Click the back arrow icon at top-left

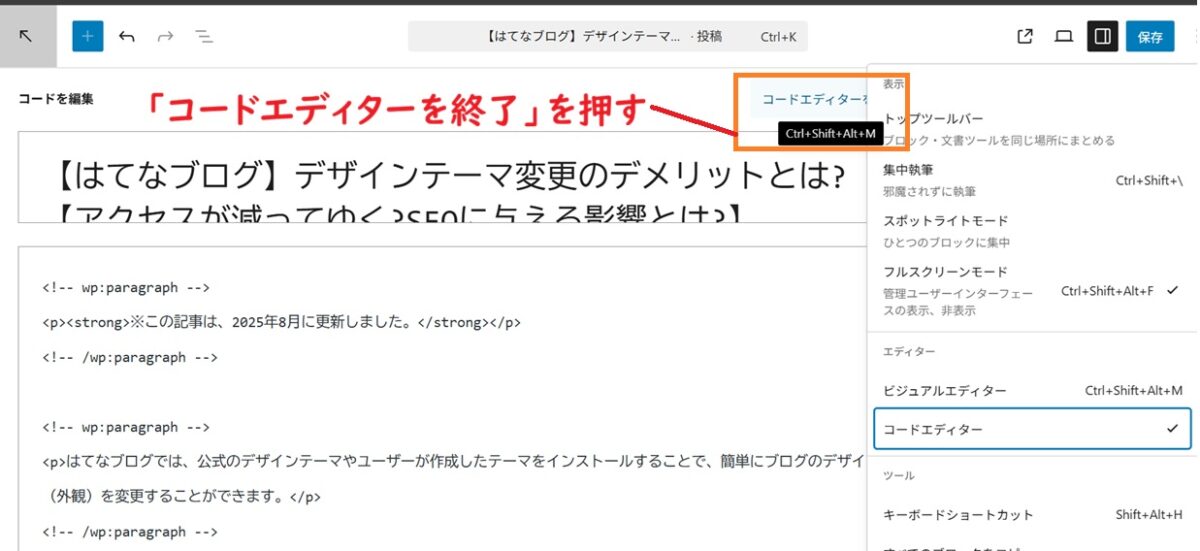[x=27, y=36]
